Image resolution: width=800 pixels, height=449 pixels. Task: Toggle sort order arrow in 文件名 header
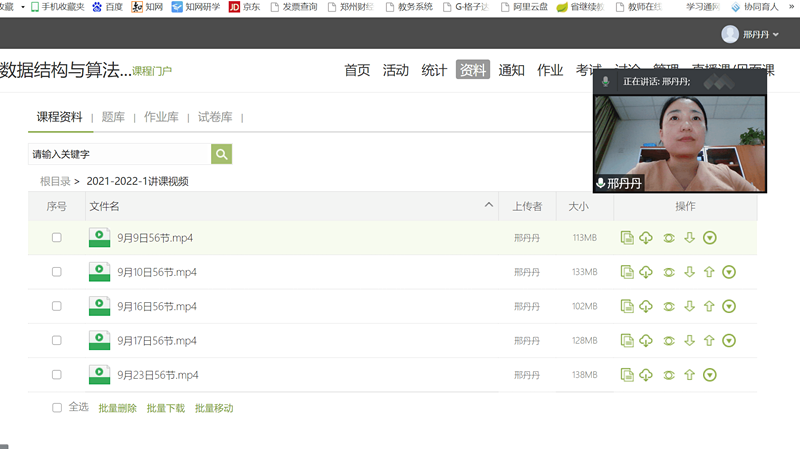pyautogui.click(x=489, y=205)
